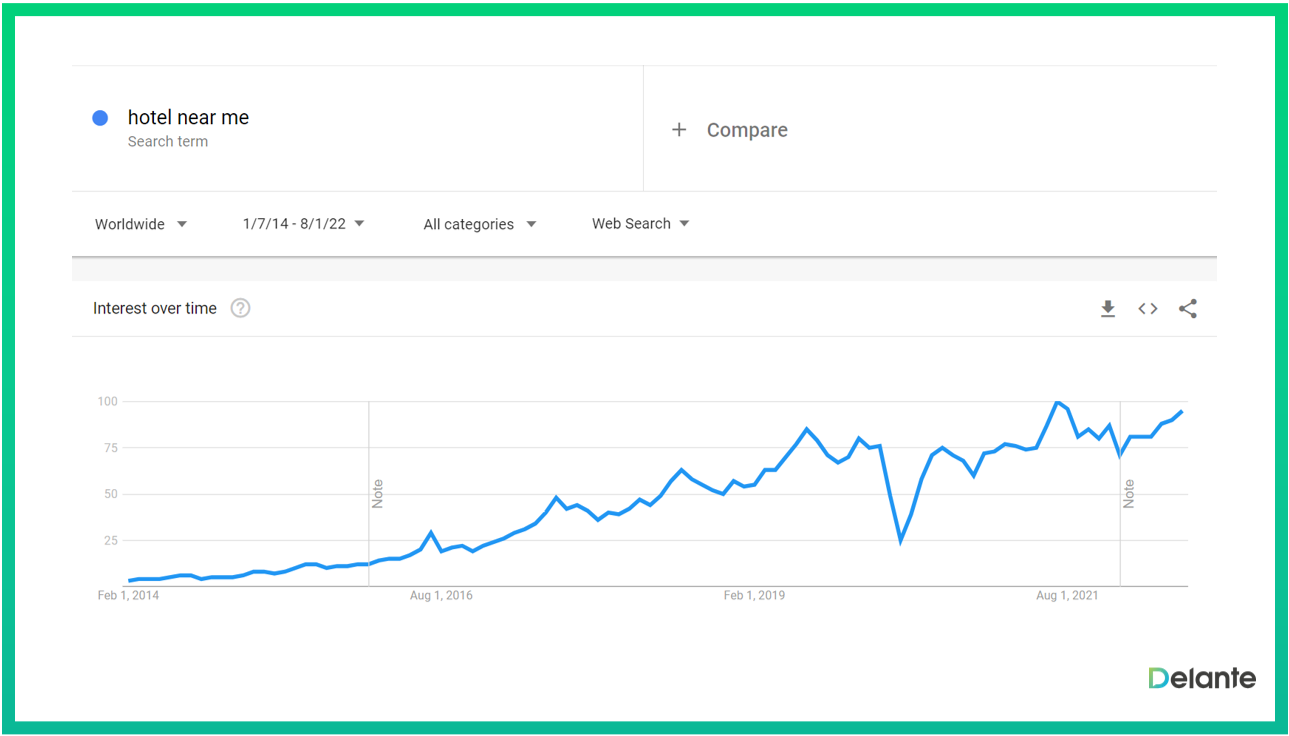Viewport: 1289px width, 736px height.
Task: Click the plus icon before Compare
Action: (679, 130)
